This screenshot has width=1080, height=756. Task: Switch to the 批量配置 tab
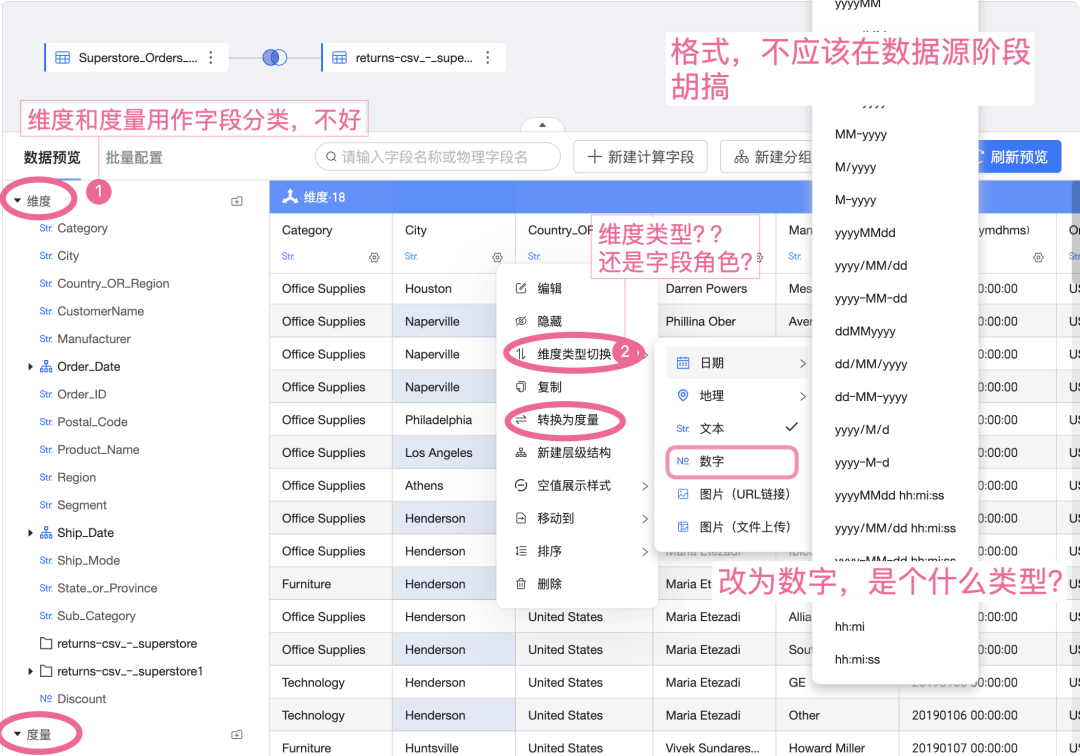pos(134,157)
